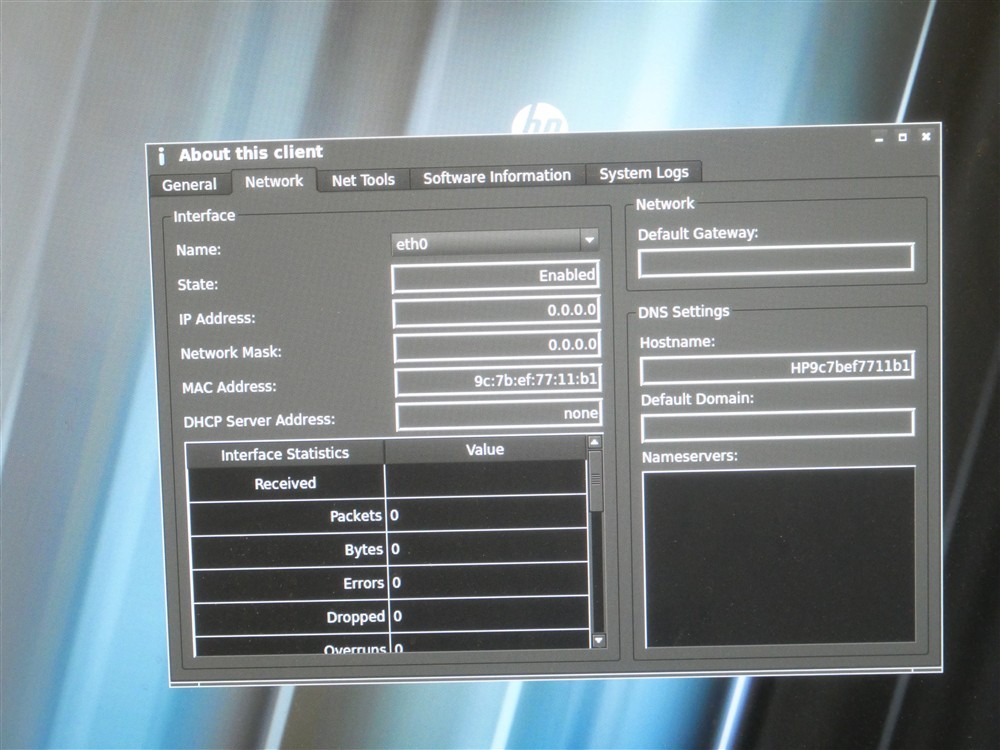Click the info icon in the title bar
The image size is (1000, 750).
(x=162, y=156)
